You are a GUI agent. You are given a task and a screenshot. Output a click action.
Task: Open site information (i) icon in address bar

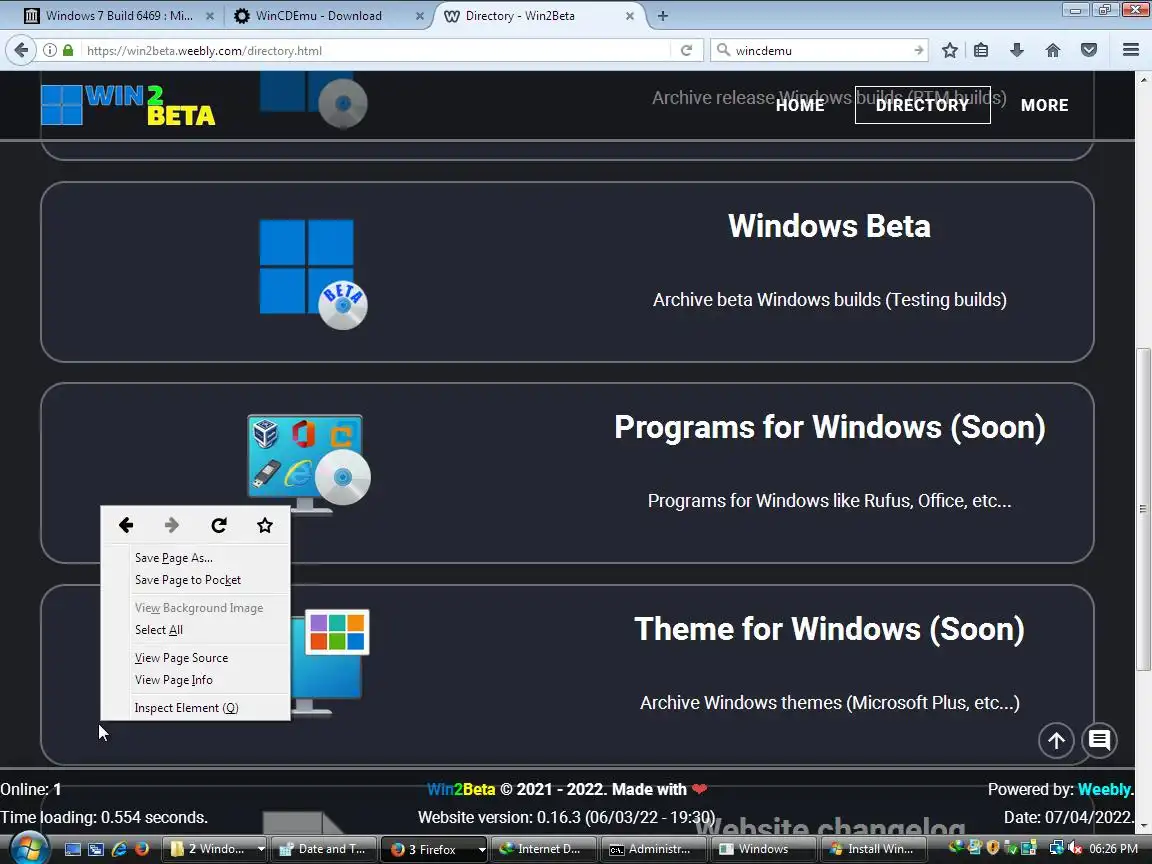[50, 51]
